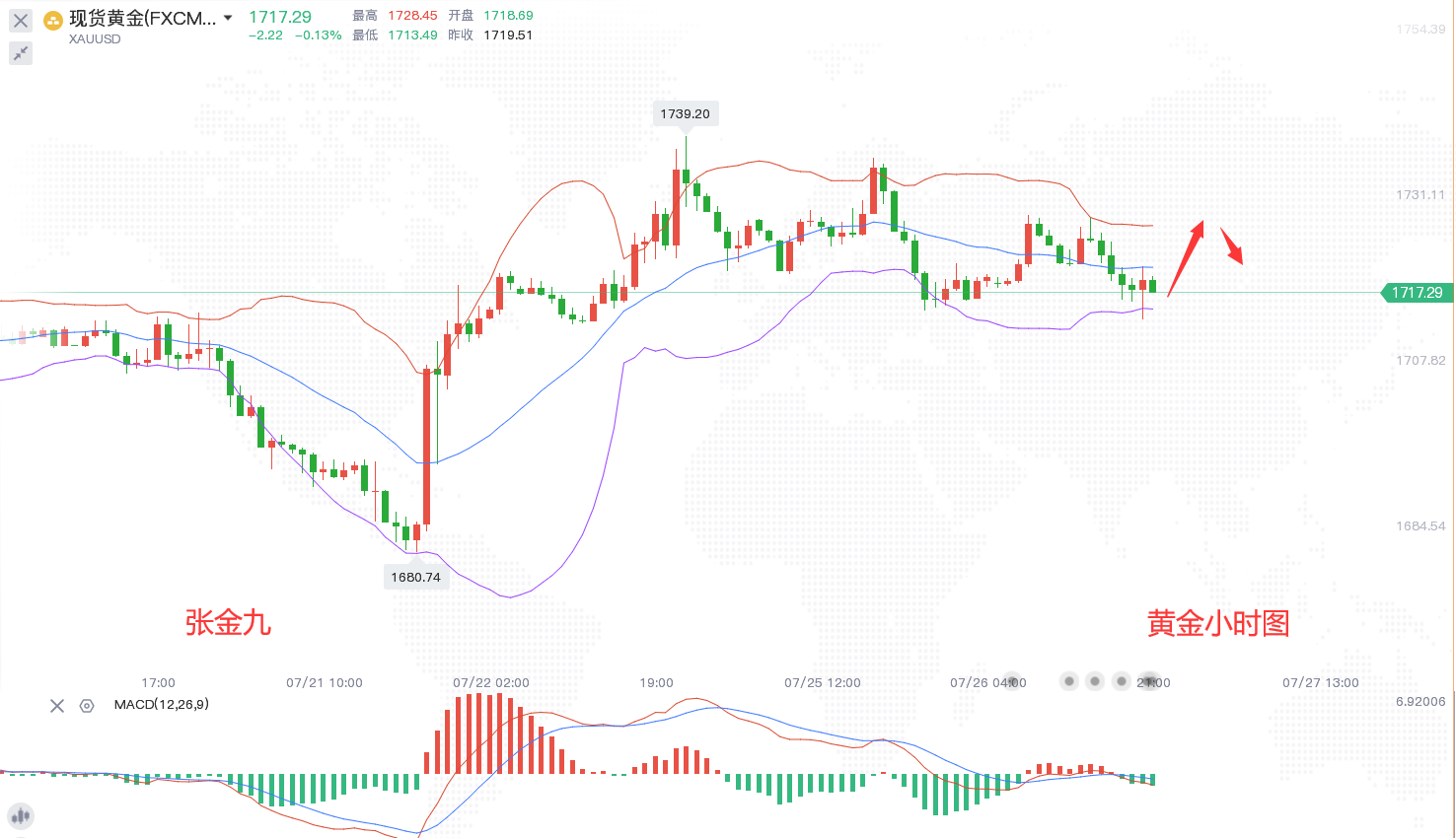Click the 1680.74 low price label
This screenshot has height=838, width=1456.
click(415, 577)
